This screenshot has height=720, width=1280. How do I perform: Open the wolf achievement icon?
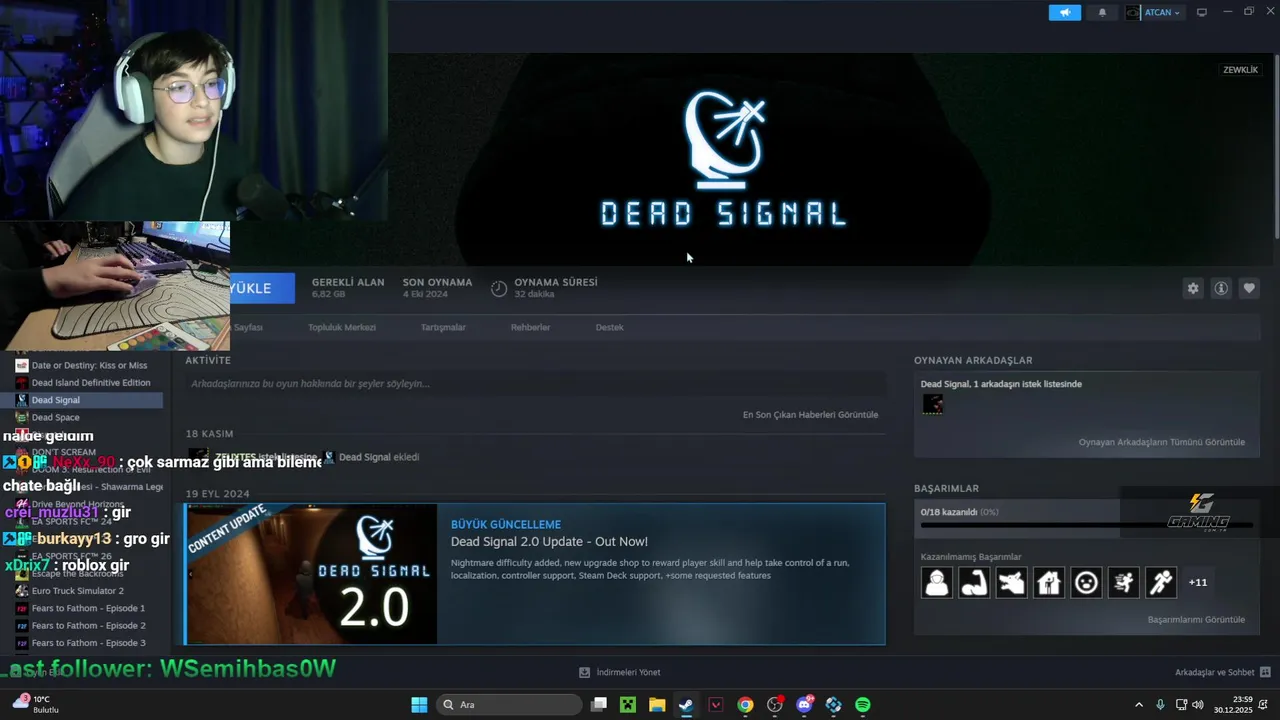pos(1011,582)
